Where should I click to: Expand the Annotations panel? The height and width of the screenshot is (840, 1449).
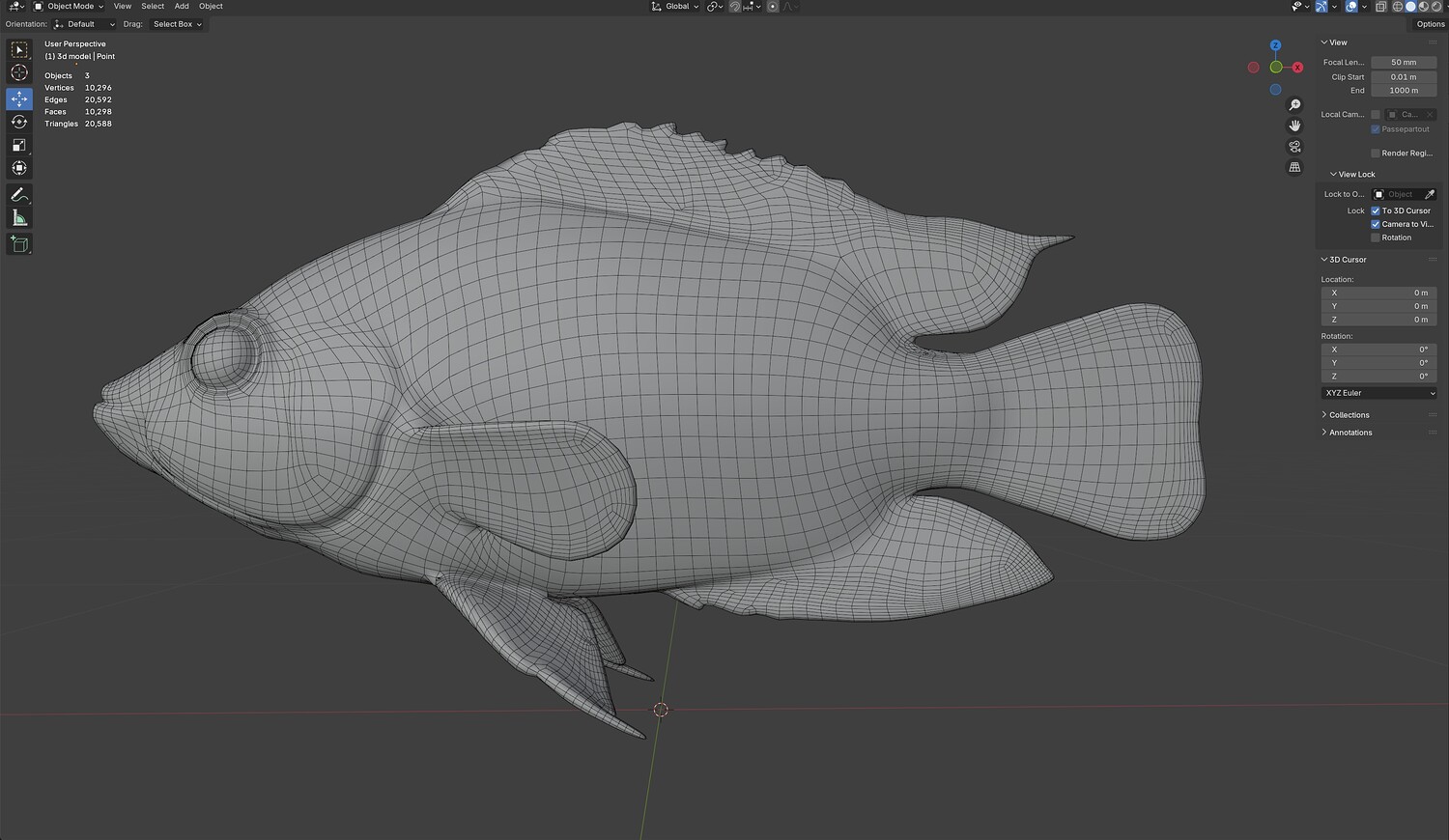coord(1347,433)
